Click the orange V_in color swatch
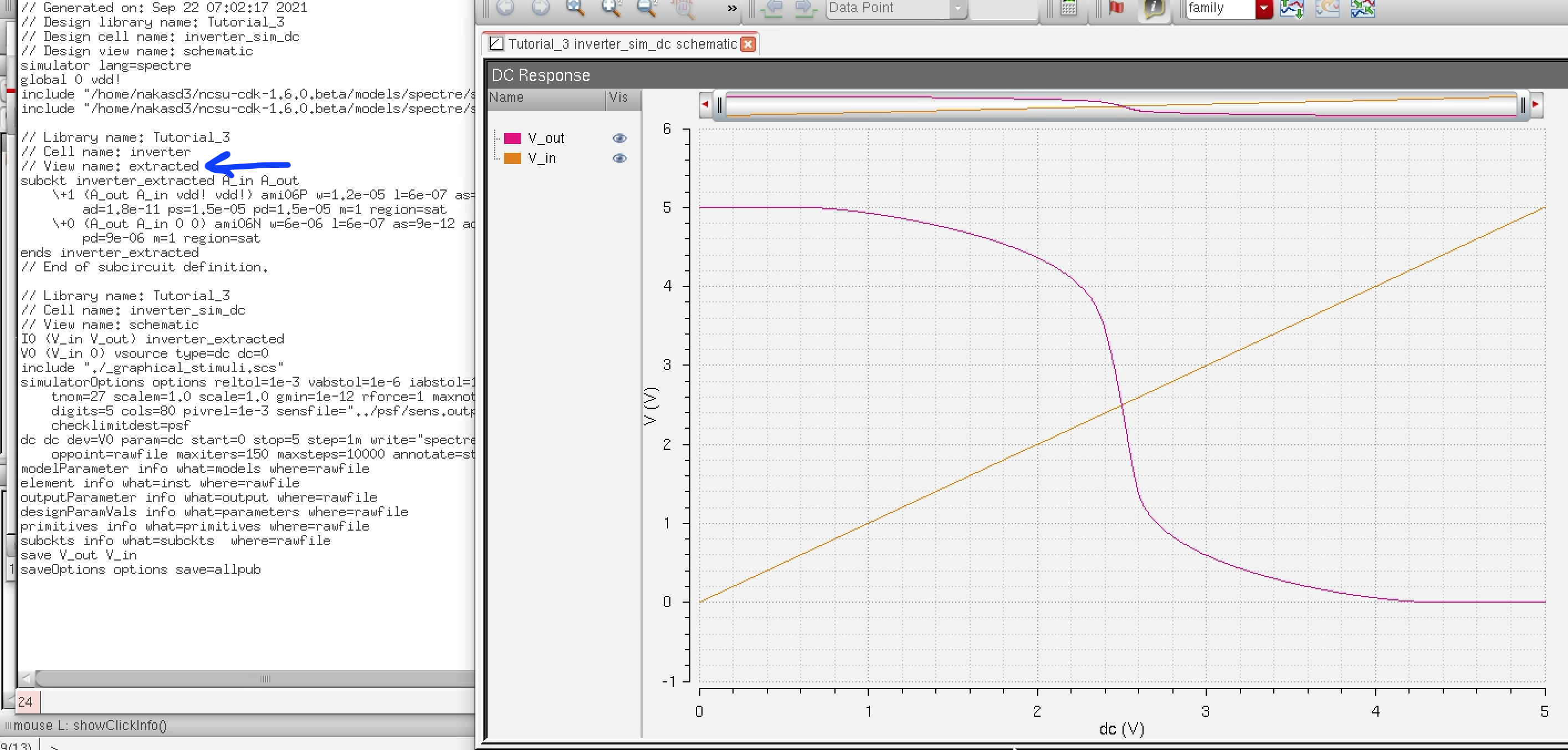 [x=513, y=158]
